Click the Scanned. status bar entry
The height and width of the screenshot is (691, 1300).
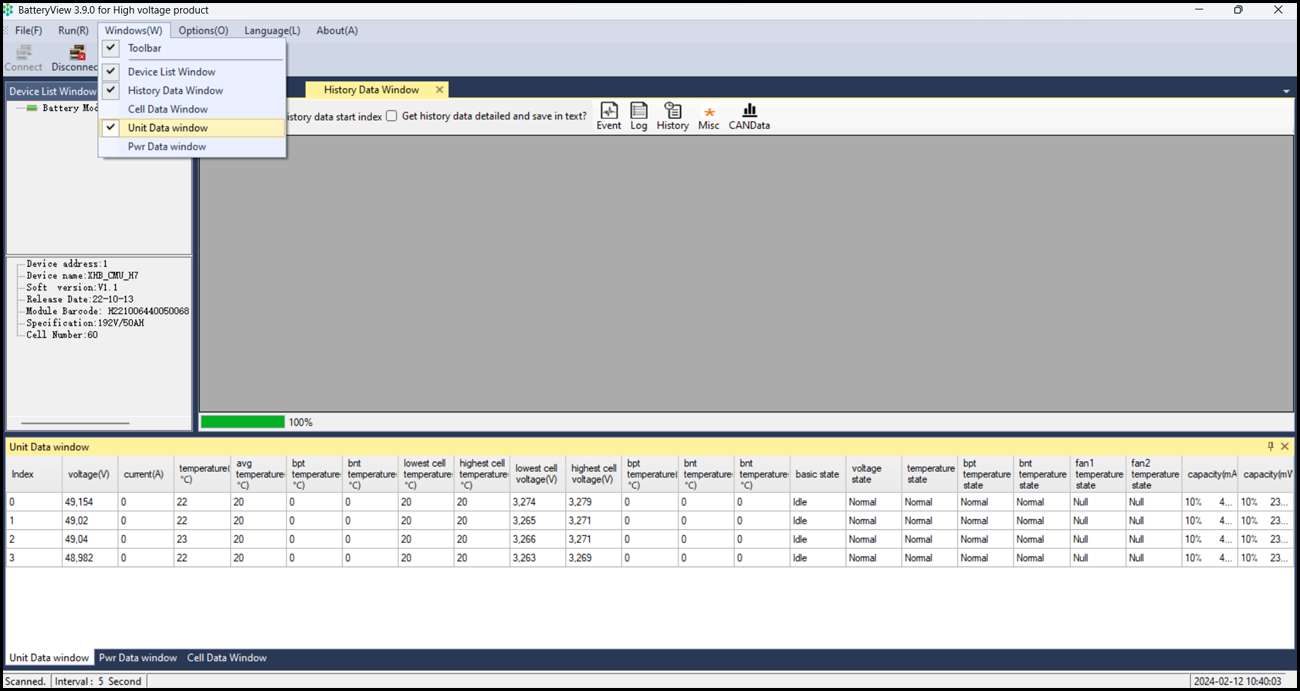point(26,681)
